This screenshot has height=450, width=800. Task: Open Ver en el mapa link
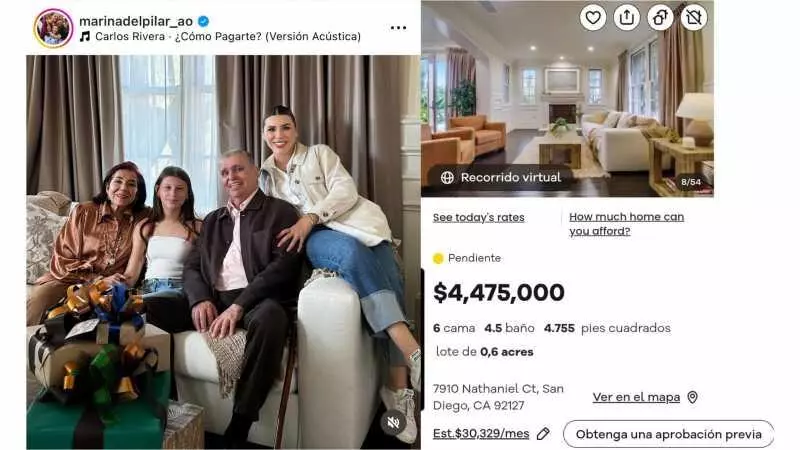click(x=636, y=397)
